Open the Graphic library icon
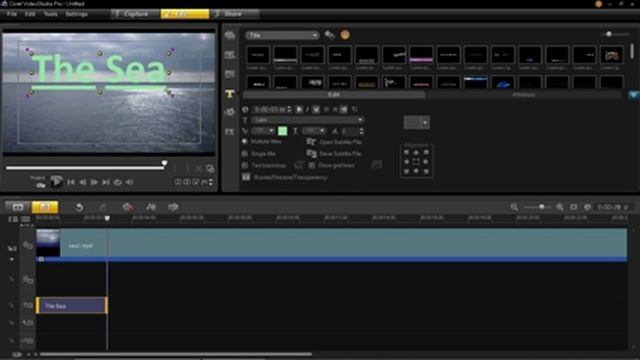 230,112
